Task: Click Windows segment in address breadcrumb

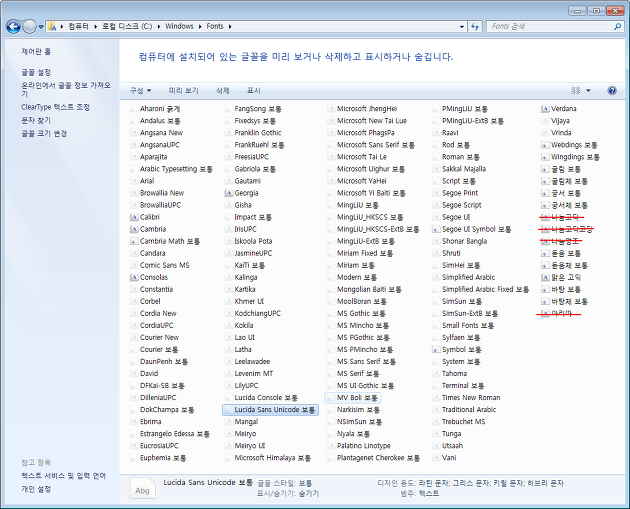Action: coord(179,27)
